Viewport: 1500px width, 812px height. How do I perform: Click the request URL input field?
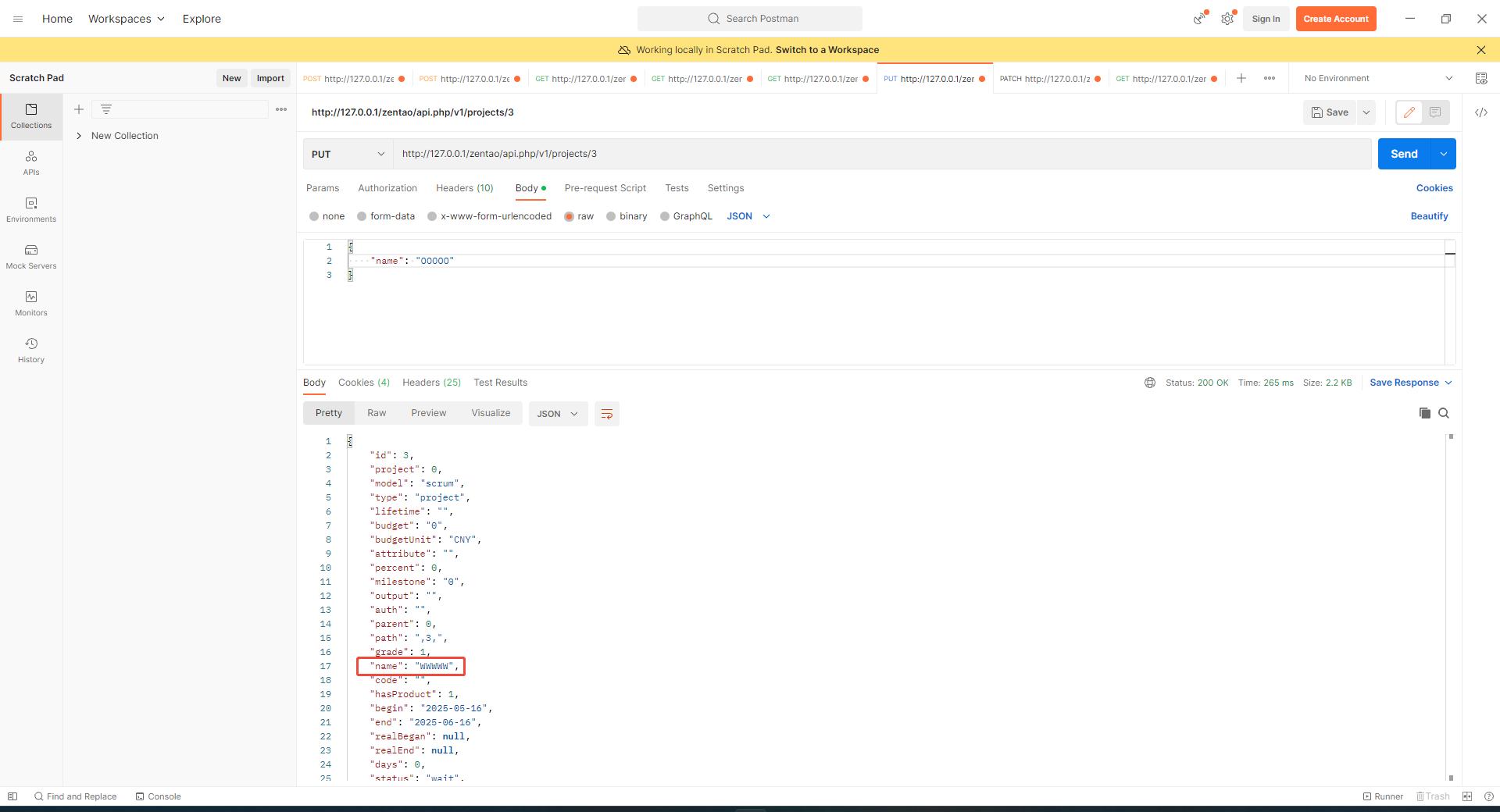(x=882, y=154)
